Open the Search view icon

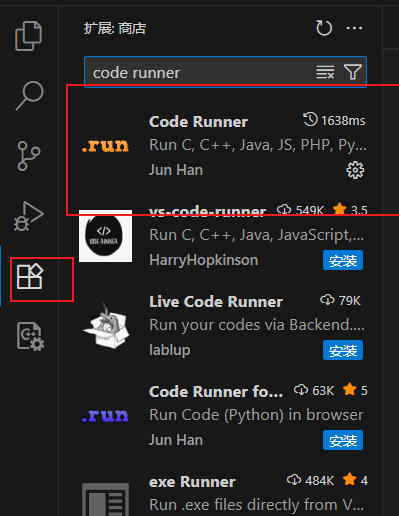[29, 95]
